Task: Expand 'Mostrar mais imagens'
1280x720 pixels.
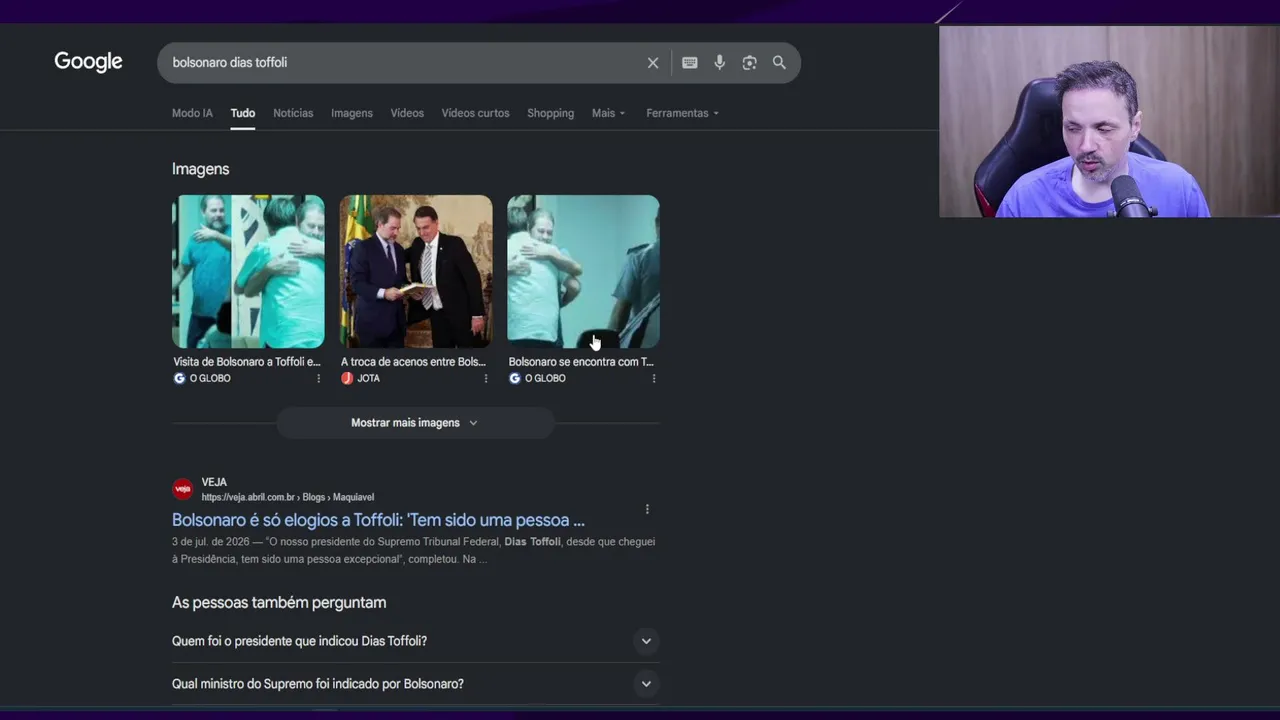Action: point(415,423)
